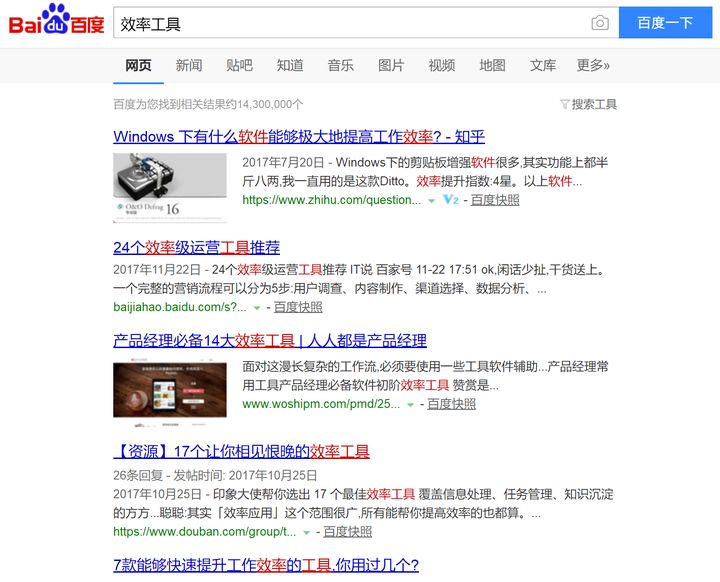
Task: Expand dropdown arrow next to baijiahao.baidu.com URL
Action: [x=257, y=308]
